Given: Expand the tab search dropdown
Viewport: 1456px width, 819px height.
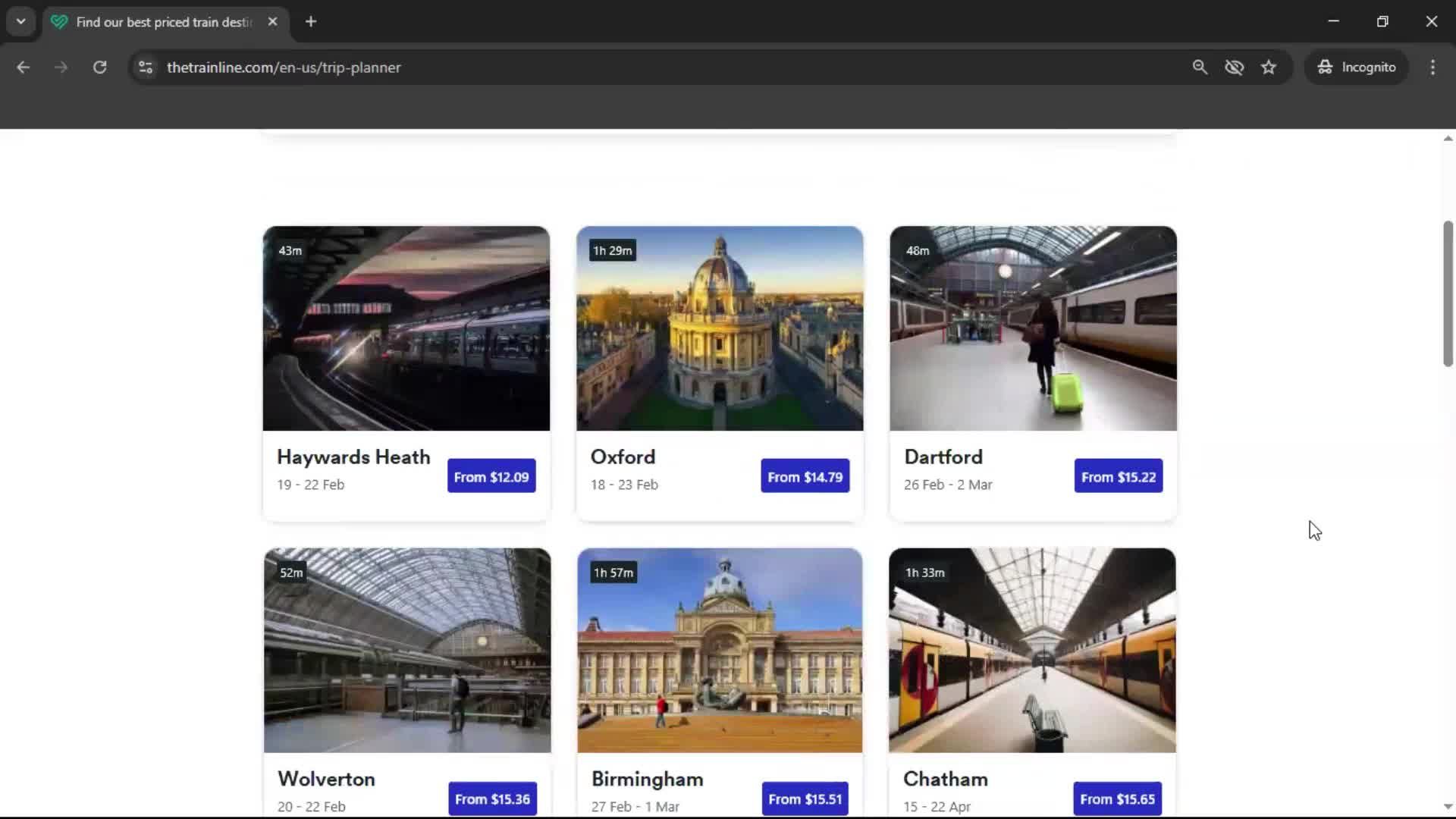Looking at the screenshot, I should click(x=21, y=22).
